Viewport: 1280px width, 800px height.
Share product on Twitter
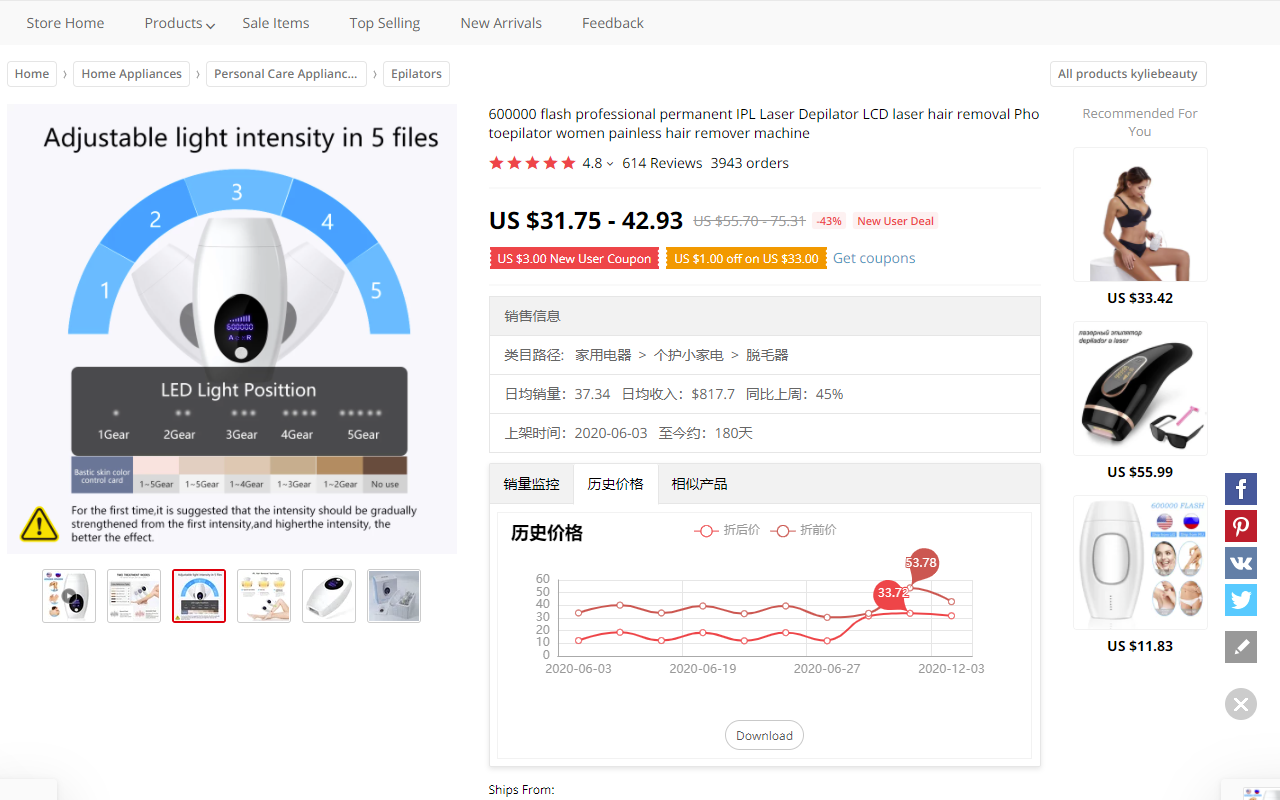pyautogui.click(x=1241, y=600)
